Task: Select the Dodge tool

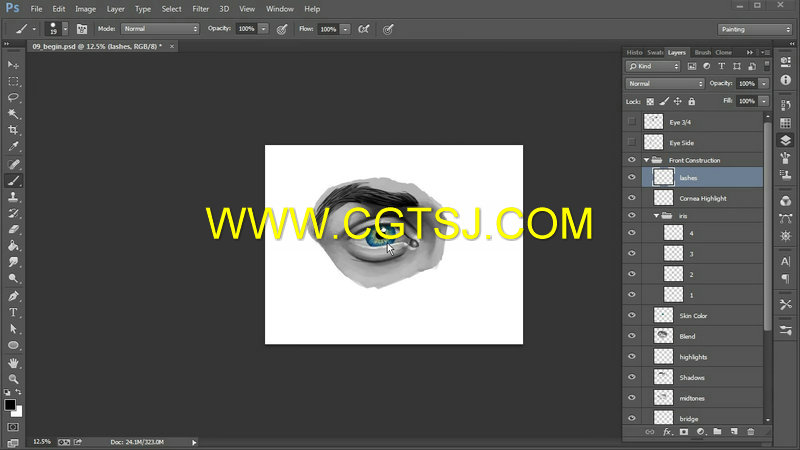Action: point(13,279)
